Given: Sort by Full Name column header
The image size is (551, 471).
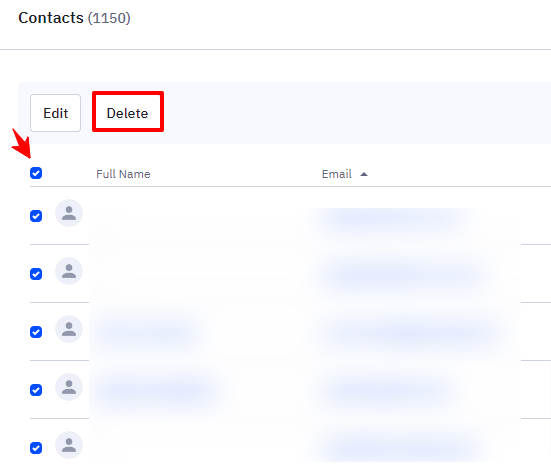Looking at the screenshot, I should [x=123, y=174].
